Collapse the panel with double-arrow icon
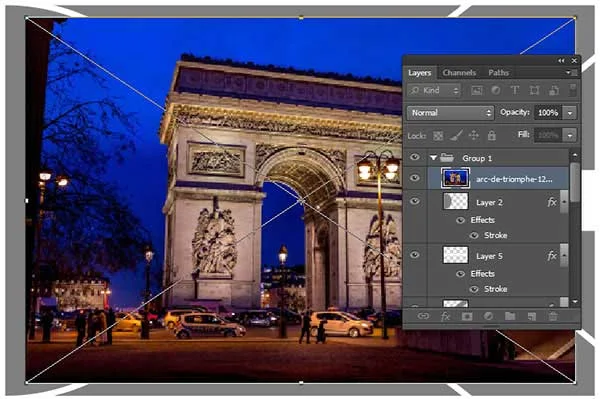The image size is (600, 399). coord(561,60)
